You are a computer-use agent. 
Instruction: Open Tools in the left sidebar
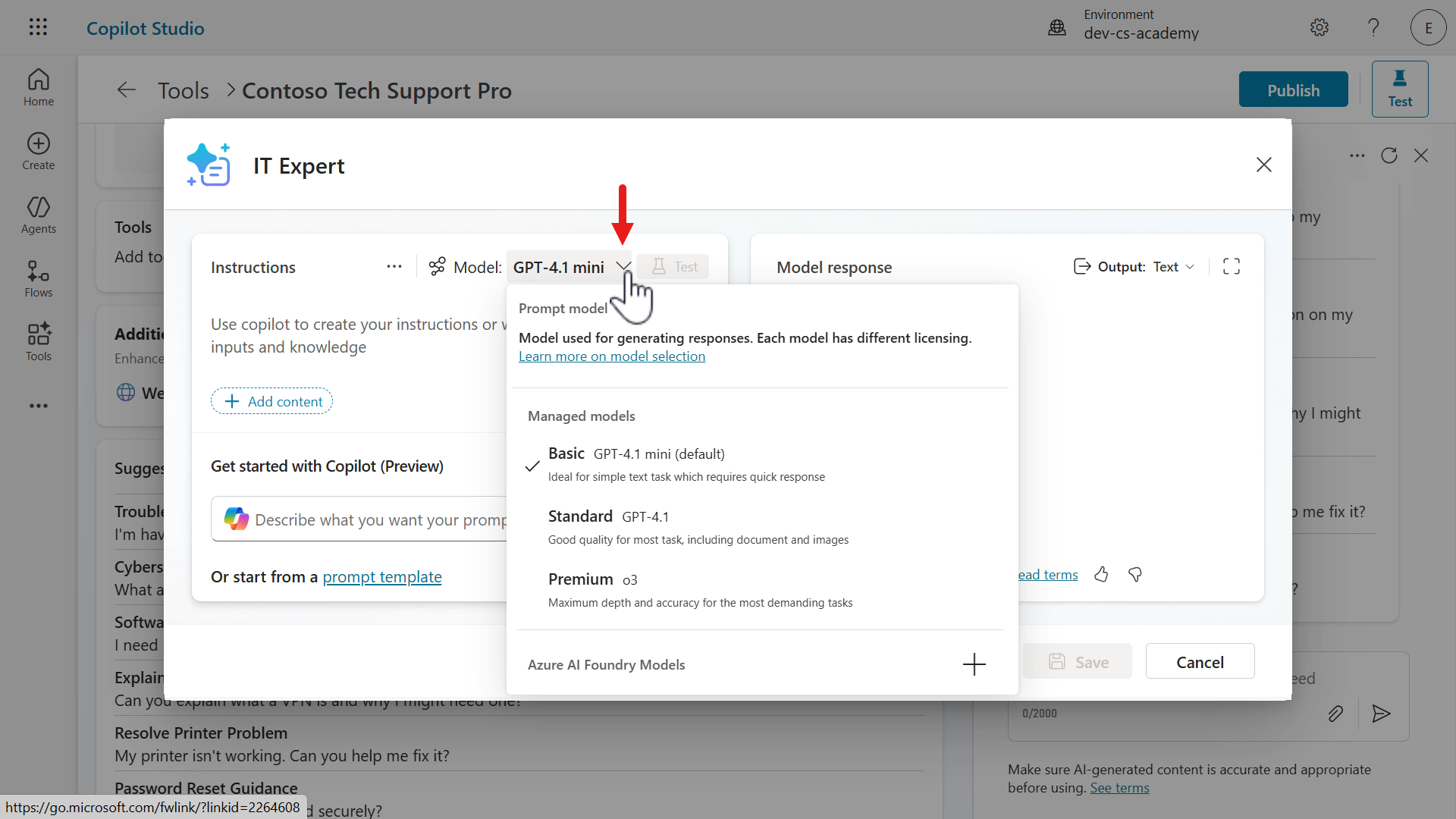point(39,342)
